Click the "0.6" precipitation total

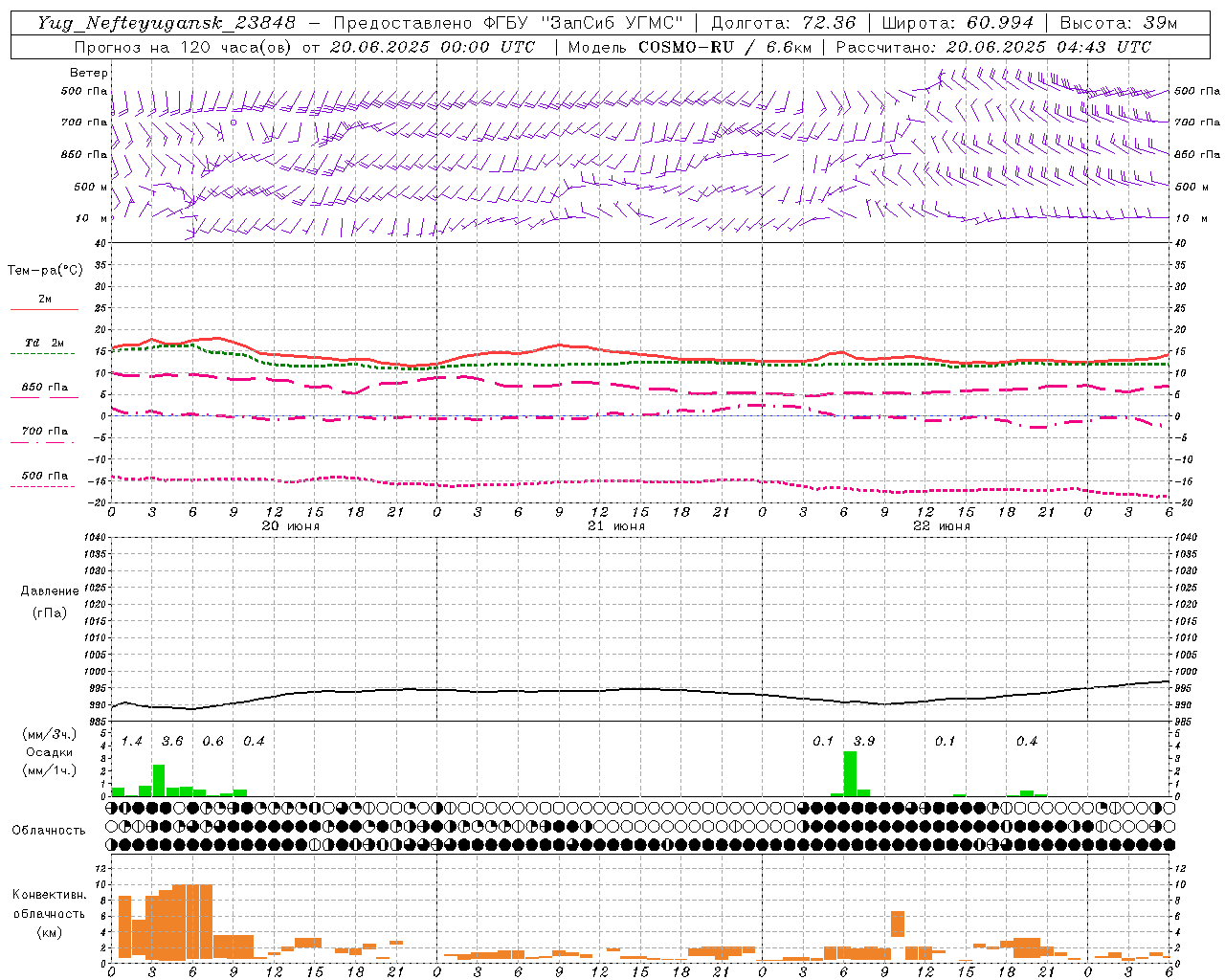pos(213,742)
